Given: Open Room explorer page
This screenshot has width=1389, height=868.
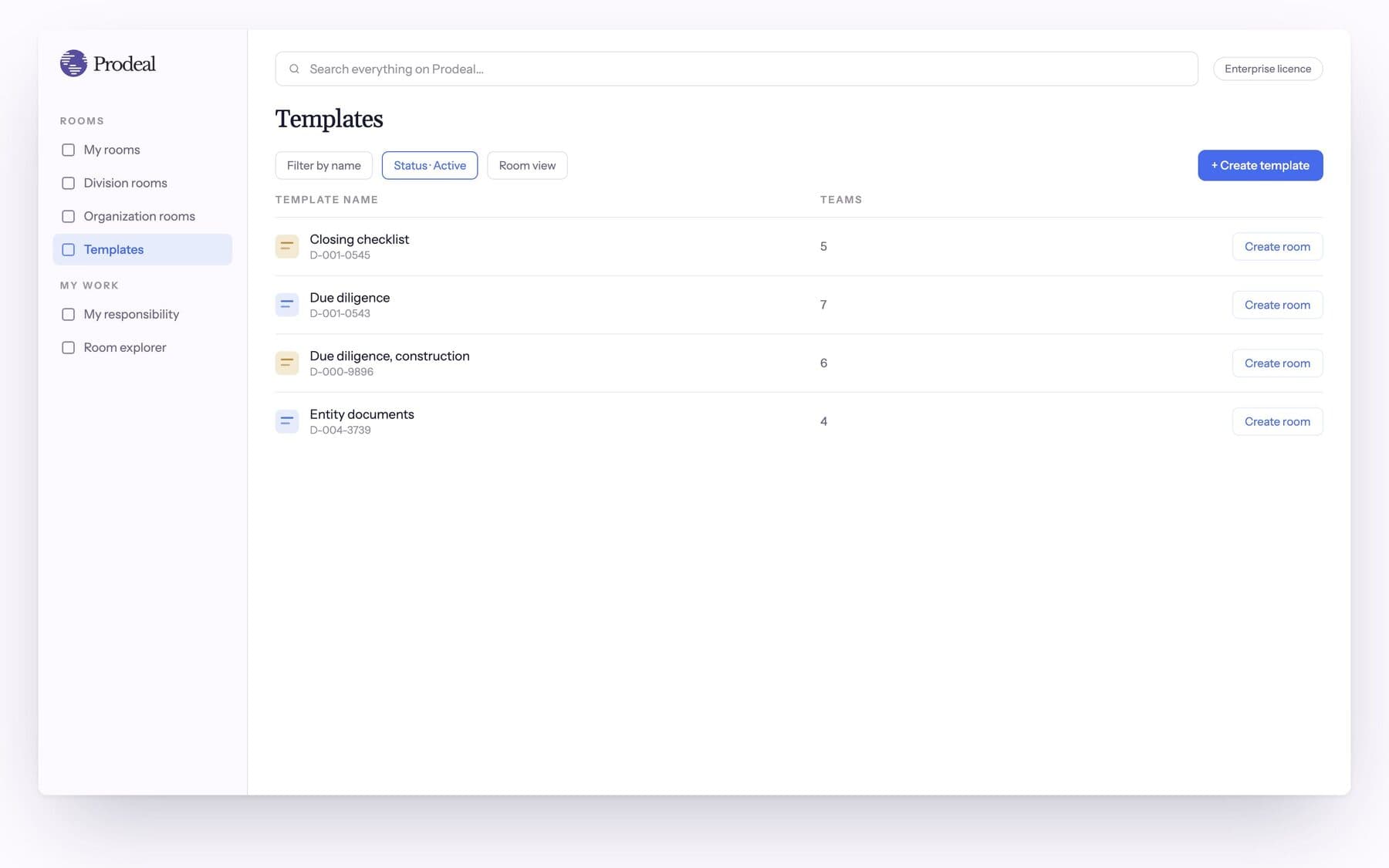Looking at the screenshot, I should [142, 347].
